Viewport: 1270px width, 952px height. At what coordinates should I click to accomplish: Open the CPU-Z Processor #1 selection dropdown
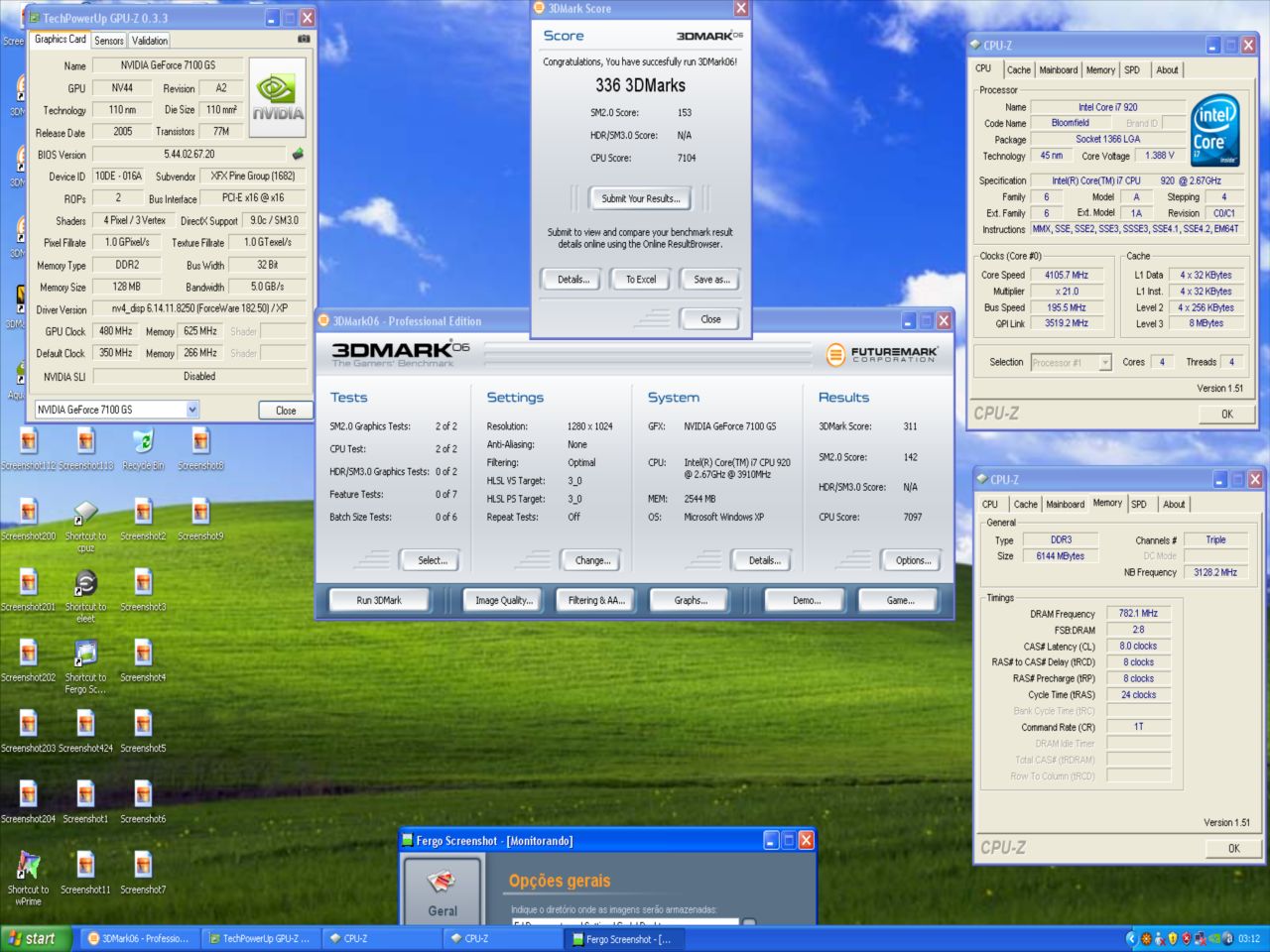click(x=1104, y=363)
